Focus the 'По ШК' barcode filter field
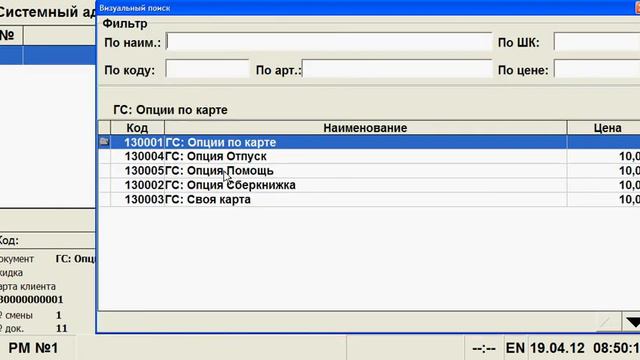Screen dimensions: 640x360 pos(597,42)
